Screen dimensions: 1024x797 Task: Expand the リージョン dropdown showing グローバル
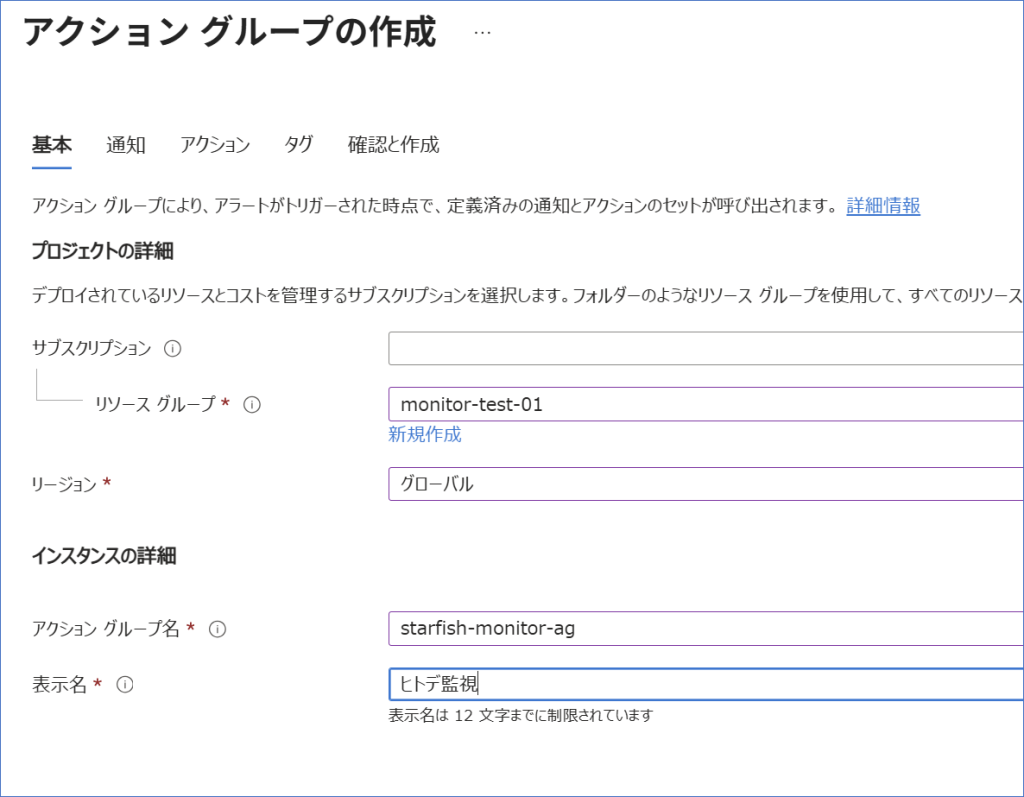click(x=705, y=484)
